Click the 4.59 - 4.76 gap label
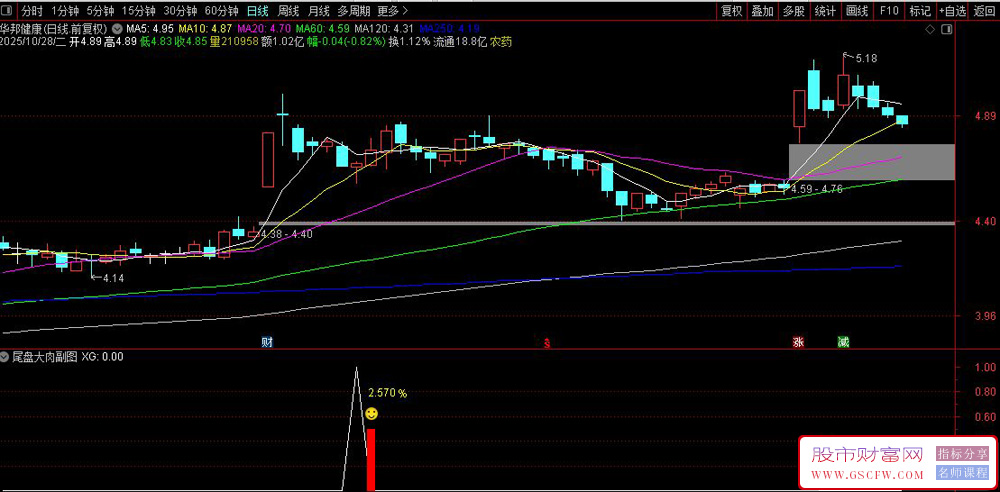Screen dimensions: 1000x492 (x=816, y=189)
